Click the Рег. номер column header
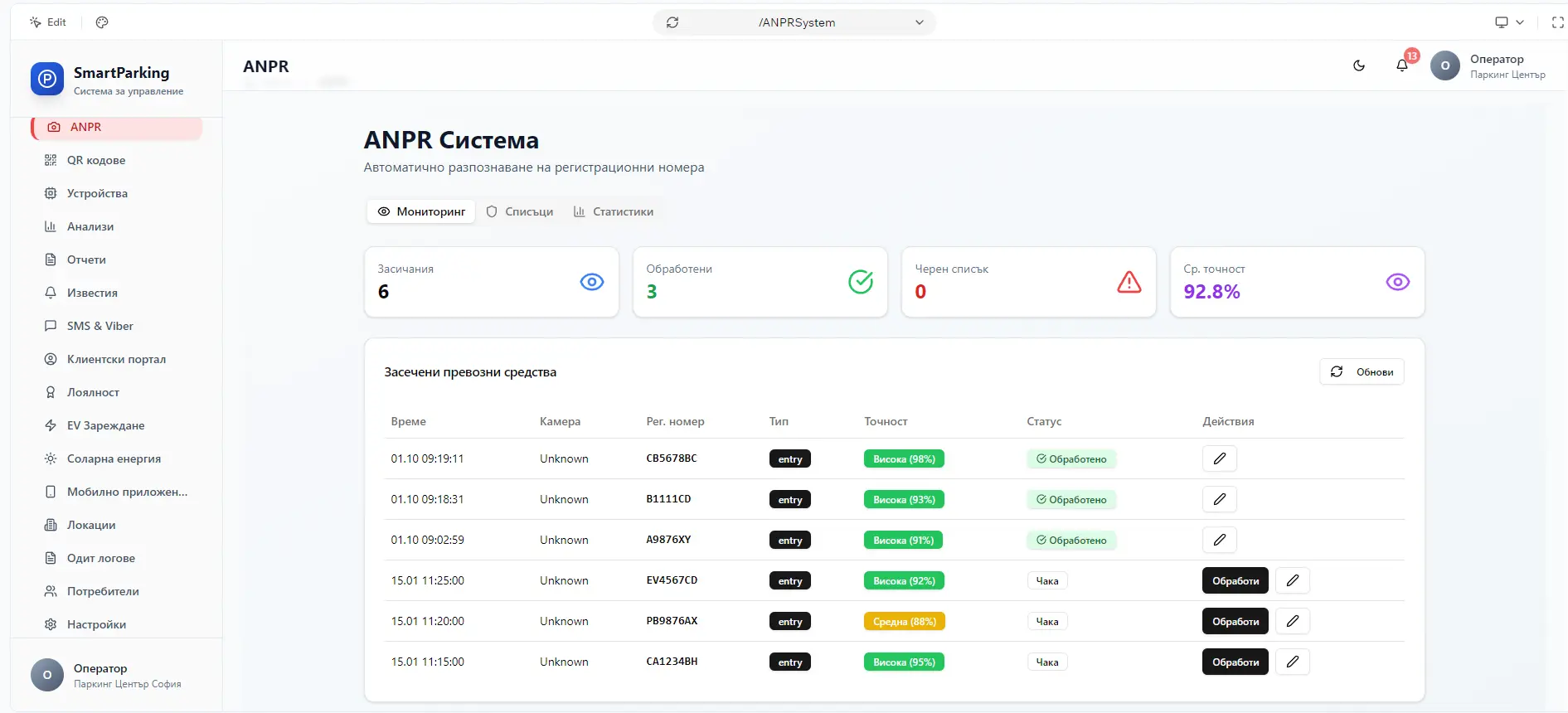 coord(675,421)
